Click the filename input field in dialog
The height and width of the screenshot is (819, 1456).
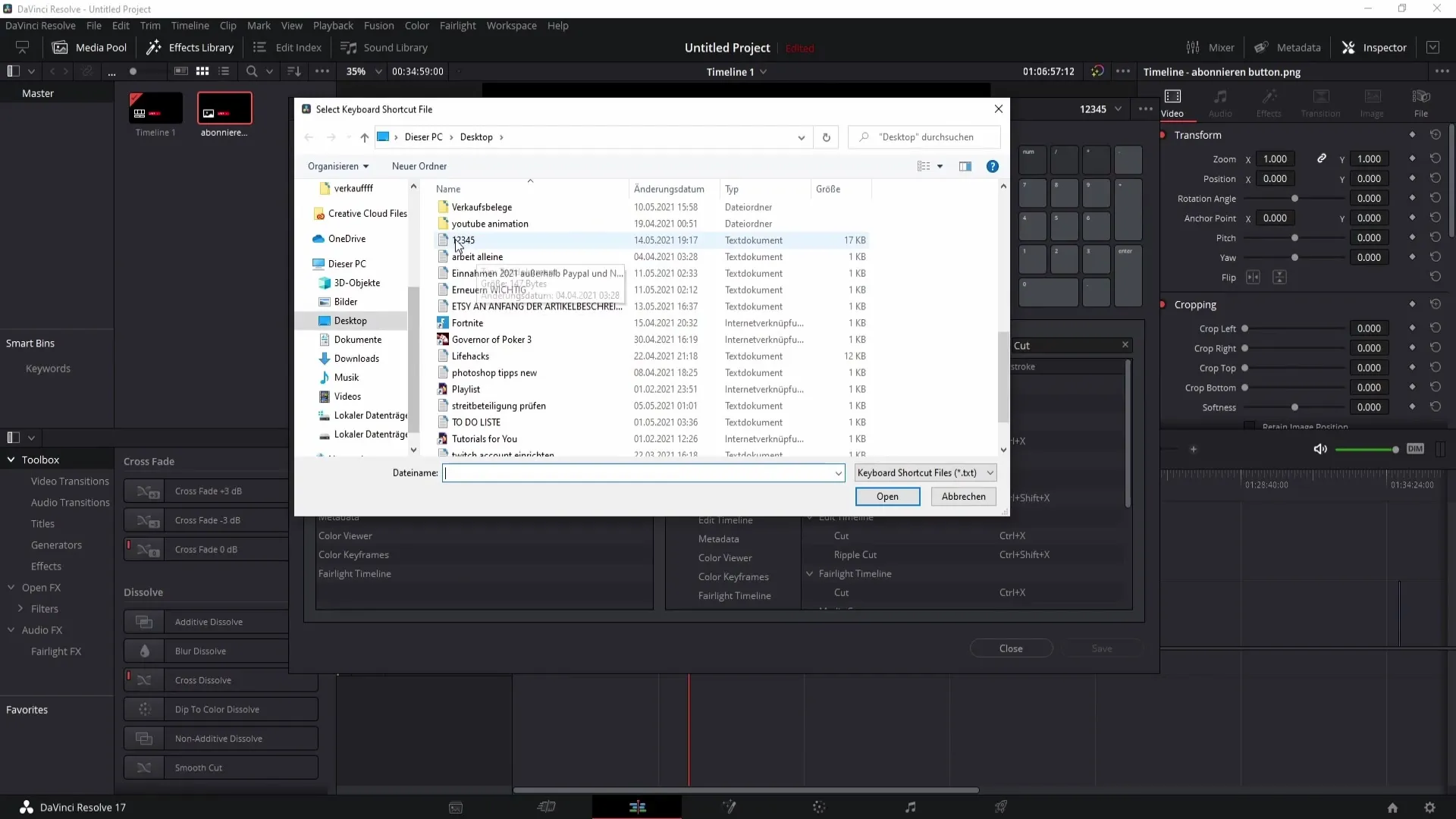click(643, 473)
